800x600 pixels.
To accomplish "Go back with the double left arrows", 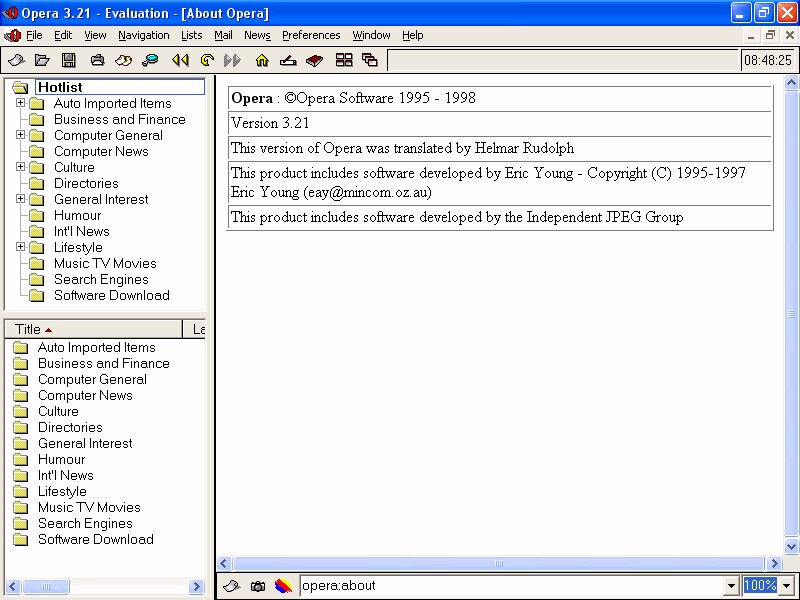I will [x=180, y=60].
